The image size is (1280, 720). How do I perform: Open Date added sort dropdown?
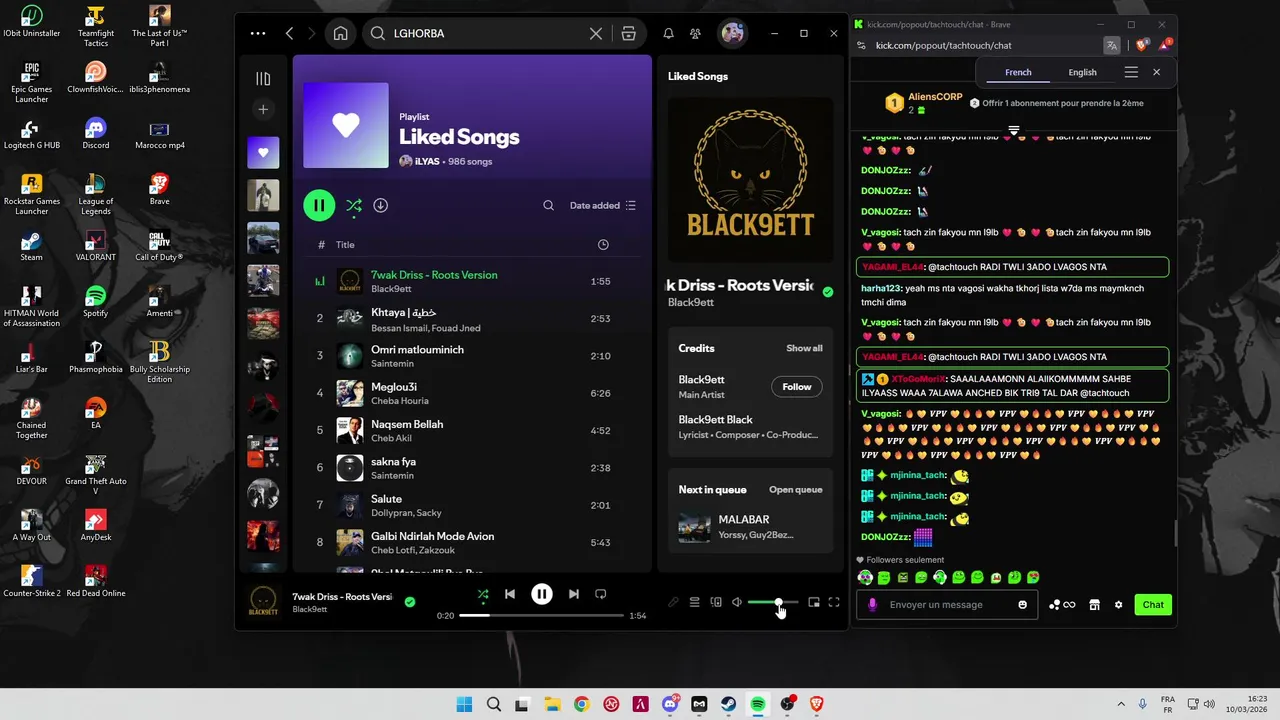(602, 205)
